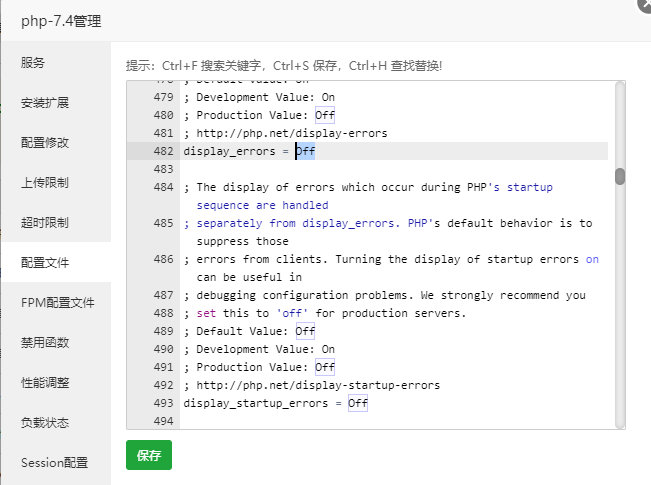The height and width of the screenshot is (485, 651).
Task: Close the php-7.4管理 dialog
Action: click(645, 4)
